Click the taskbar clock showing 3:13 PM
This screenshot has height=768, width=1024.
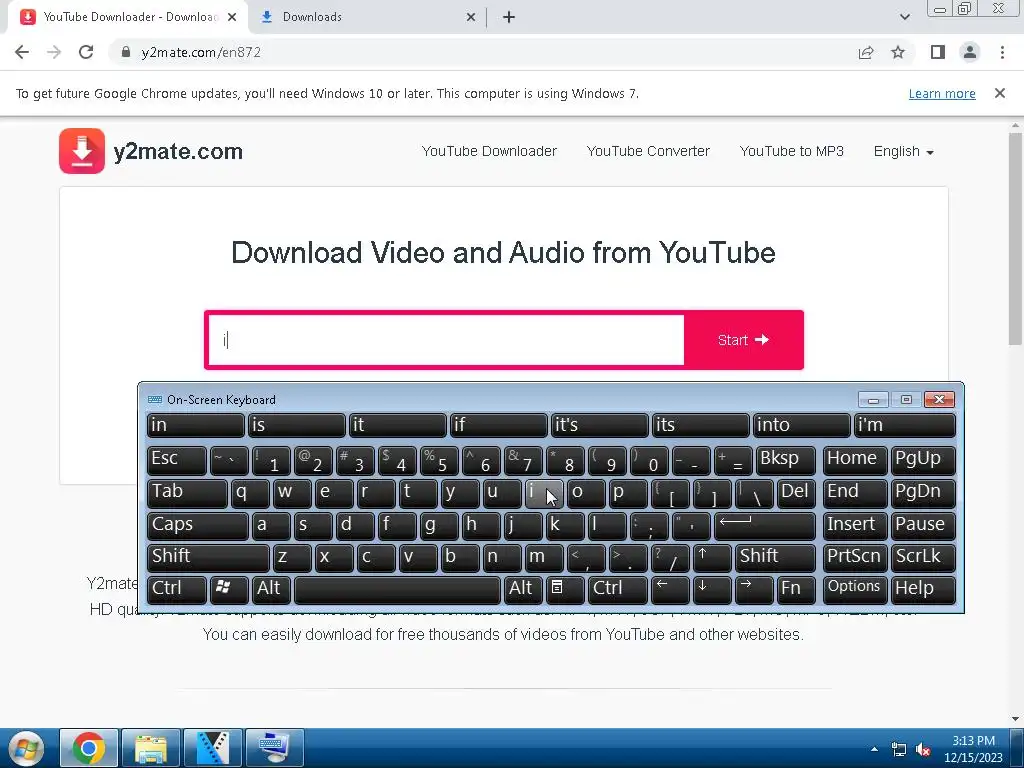tap(973, 749)
